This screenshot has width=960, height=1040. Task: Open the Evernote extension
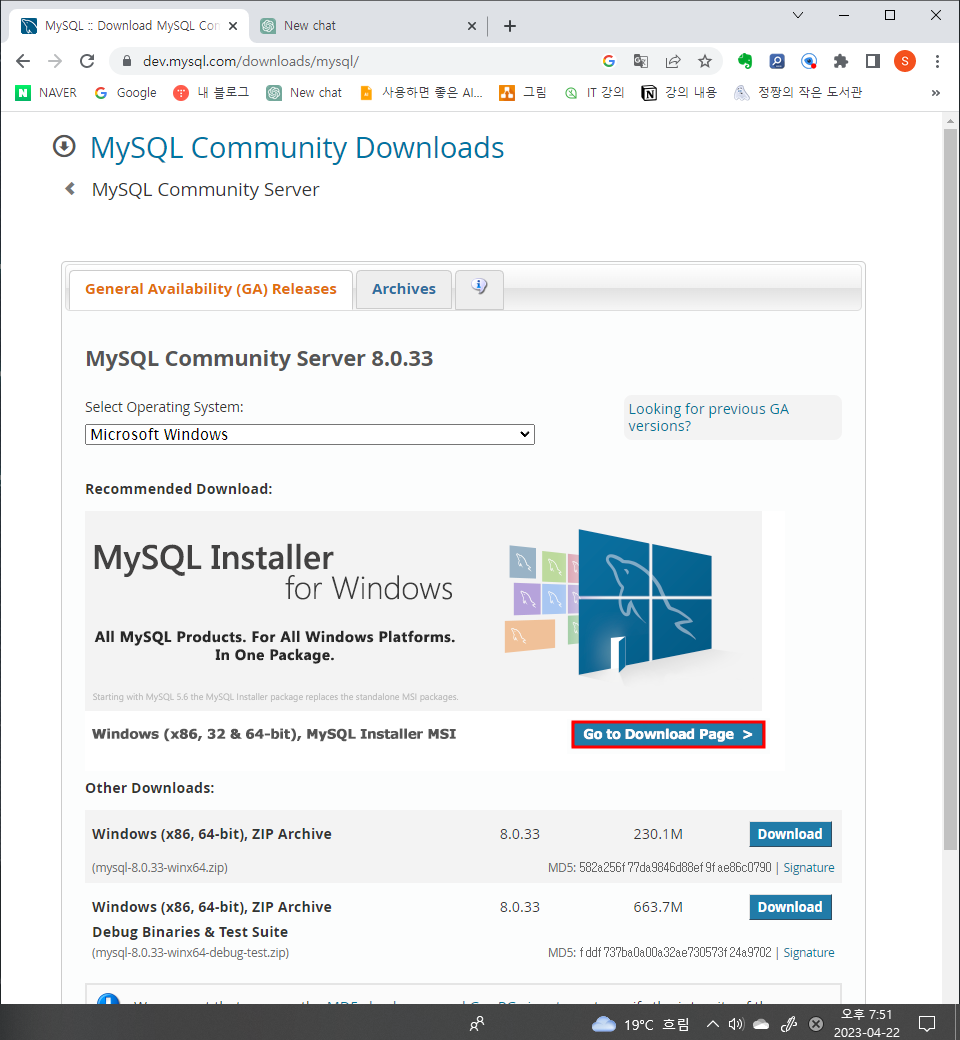[x=745, y=61]
